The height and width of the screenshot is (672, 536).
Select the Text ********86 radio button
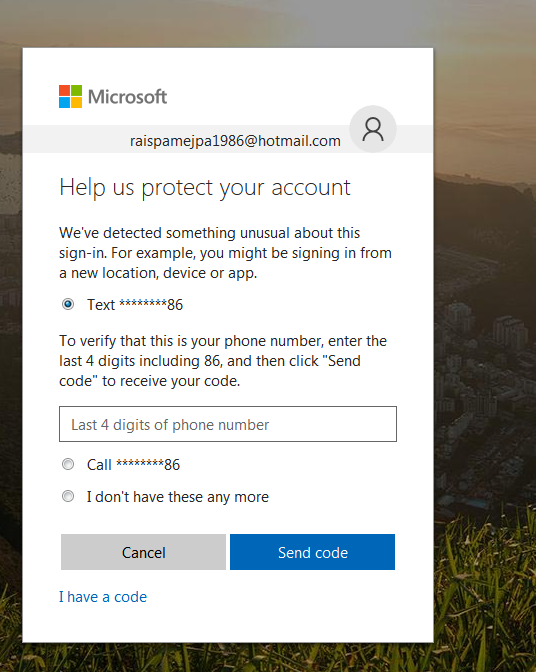coord(68,304)
